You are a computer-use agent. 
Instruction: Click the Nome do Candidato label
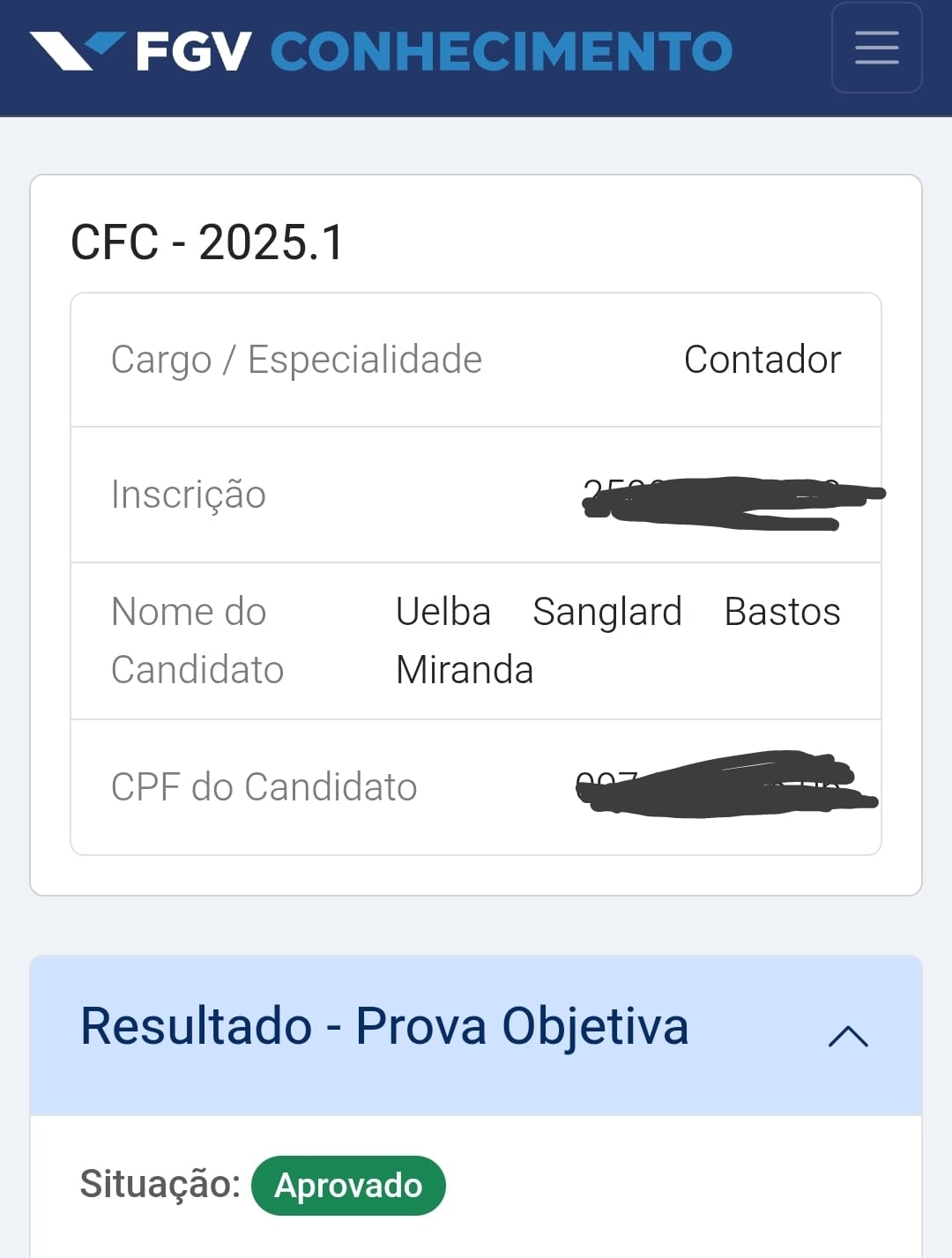click(197, 641)
